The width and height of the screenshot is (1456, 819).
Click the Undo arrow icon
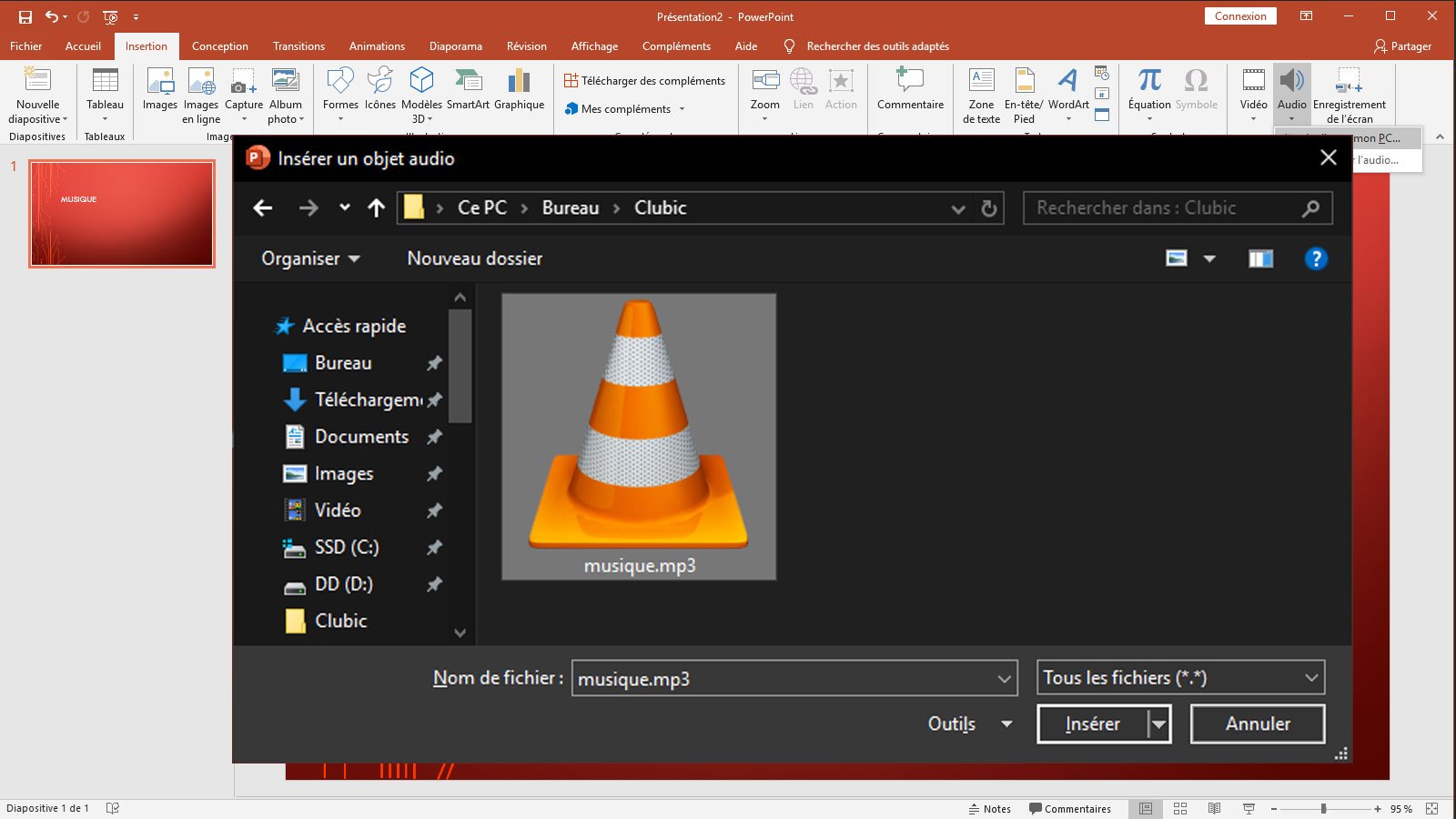click(52, 16)
